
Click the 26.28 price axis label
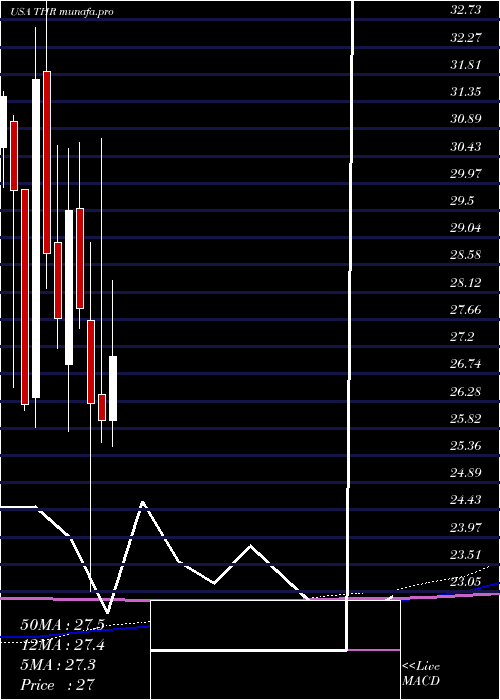(x=466, y=392)
